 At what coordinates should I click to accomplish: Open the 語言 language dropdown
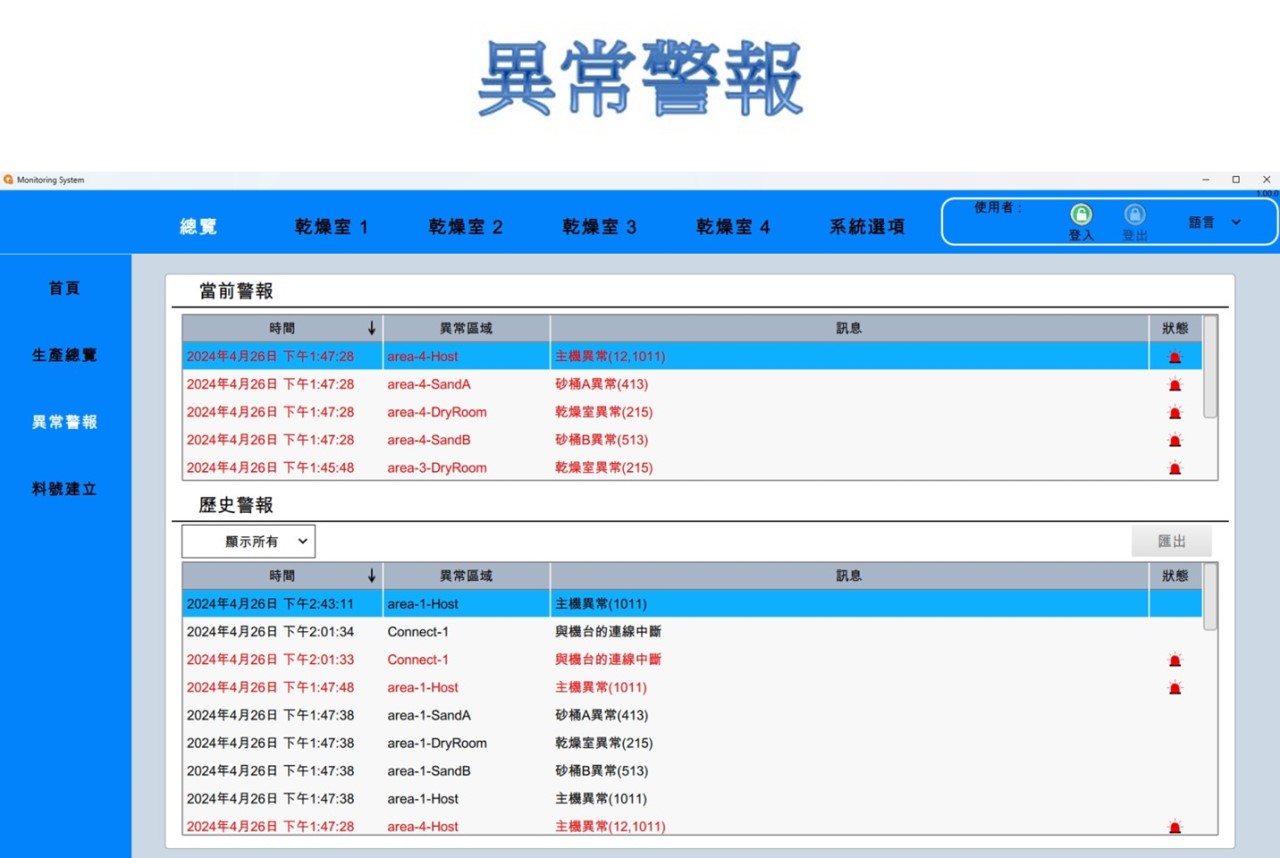point(1214,223)
